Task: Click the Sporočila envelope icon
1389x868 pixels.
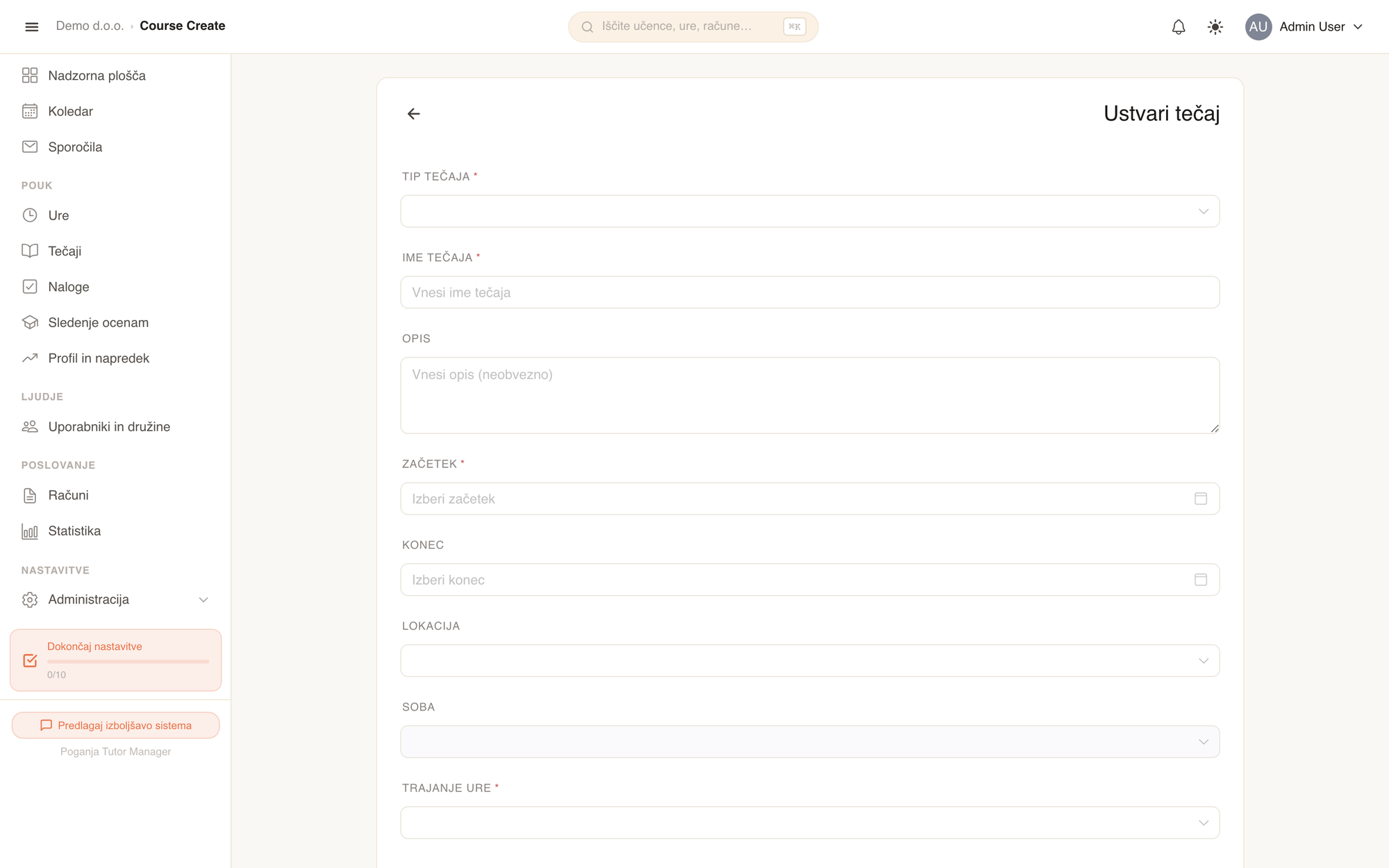Action: [x=30, y=147]
